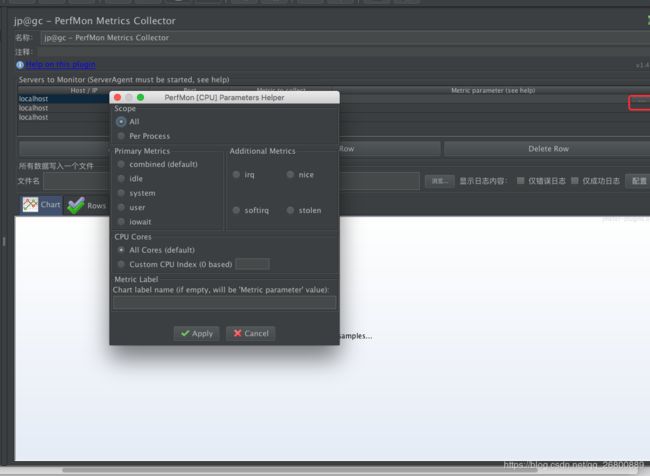The width and height of the screenshot is (650, 476).
Task: Click the 名称 name field of the collector
Action: (345, 38)
